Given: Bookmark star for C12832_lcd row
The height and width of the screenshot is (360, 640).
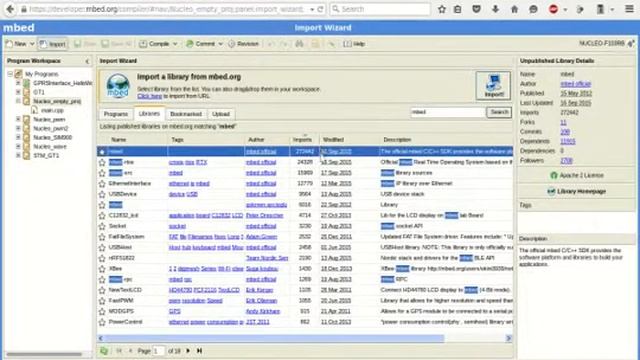Looking at the screenshot, I should pos(102,216).
